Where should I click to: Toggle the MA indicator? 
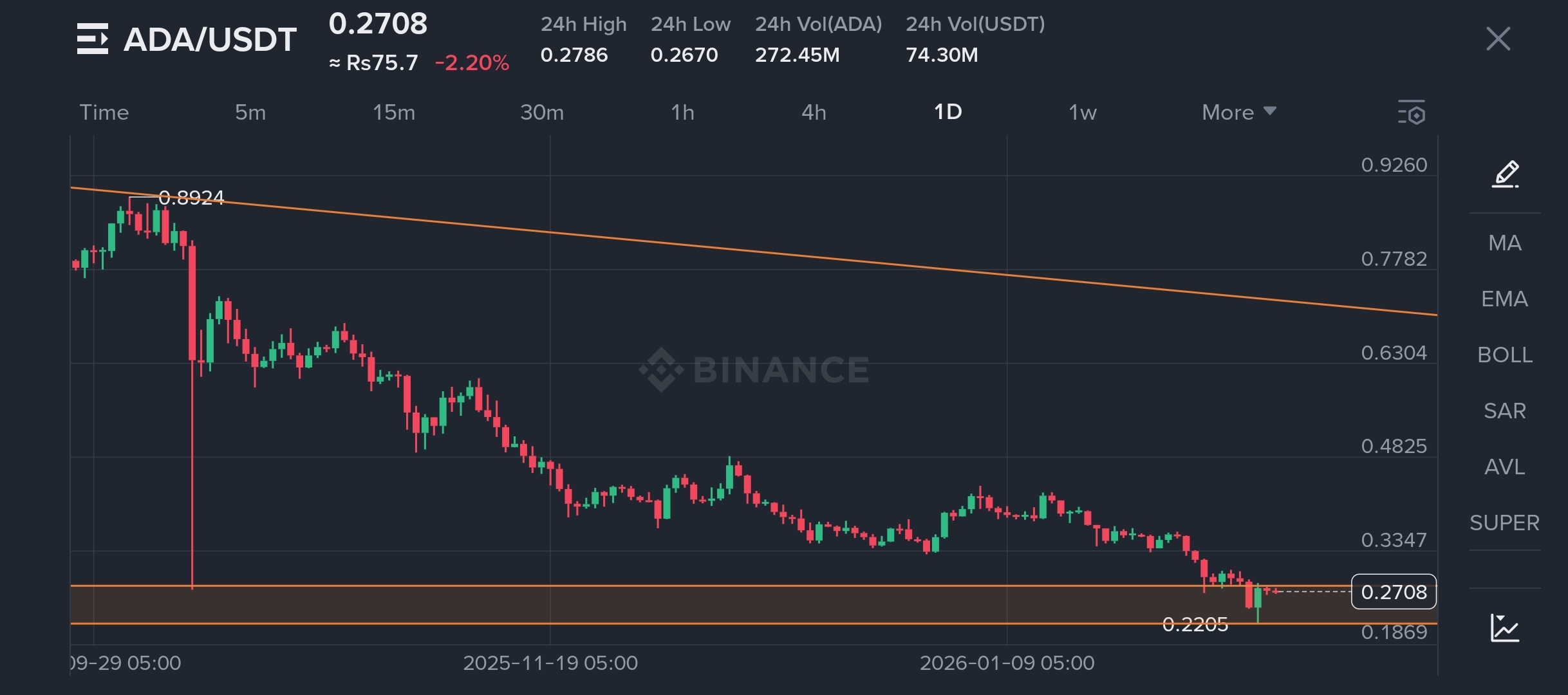click(1505, 243)
